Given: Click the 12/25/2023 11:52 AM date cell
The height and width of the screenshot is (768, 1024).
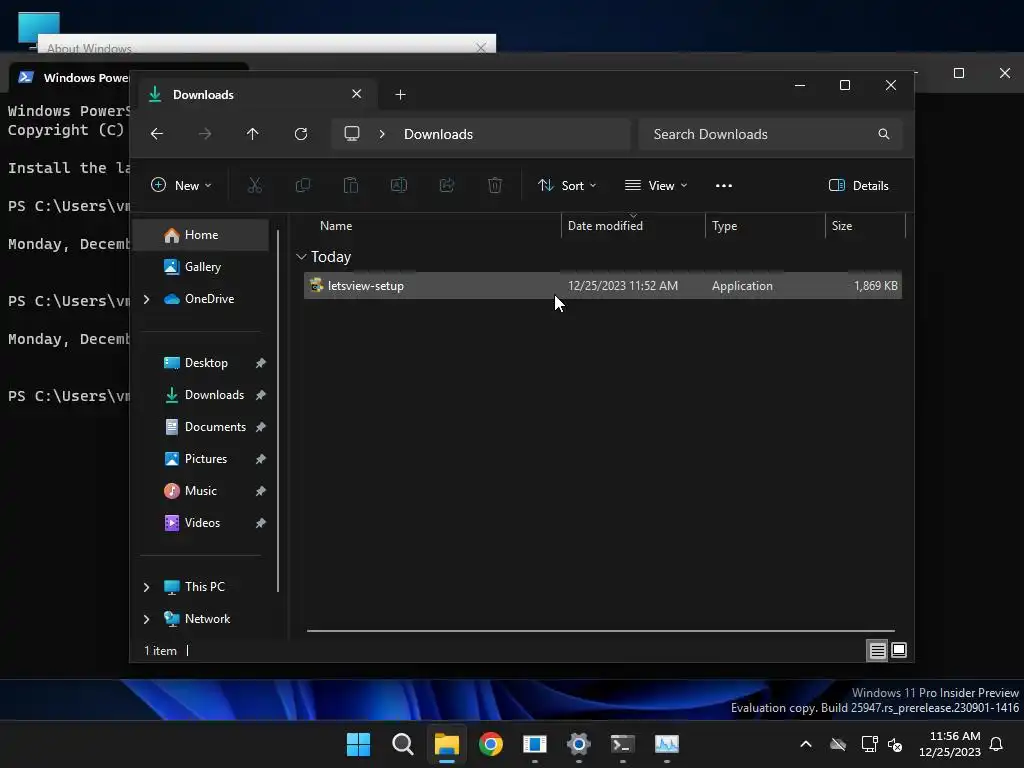Looking at the screenshot, I should coord(622,285).
